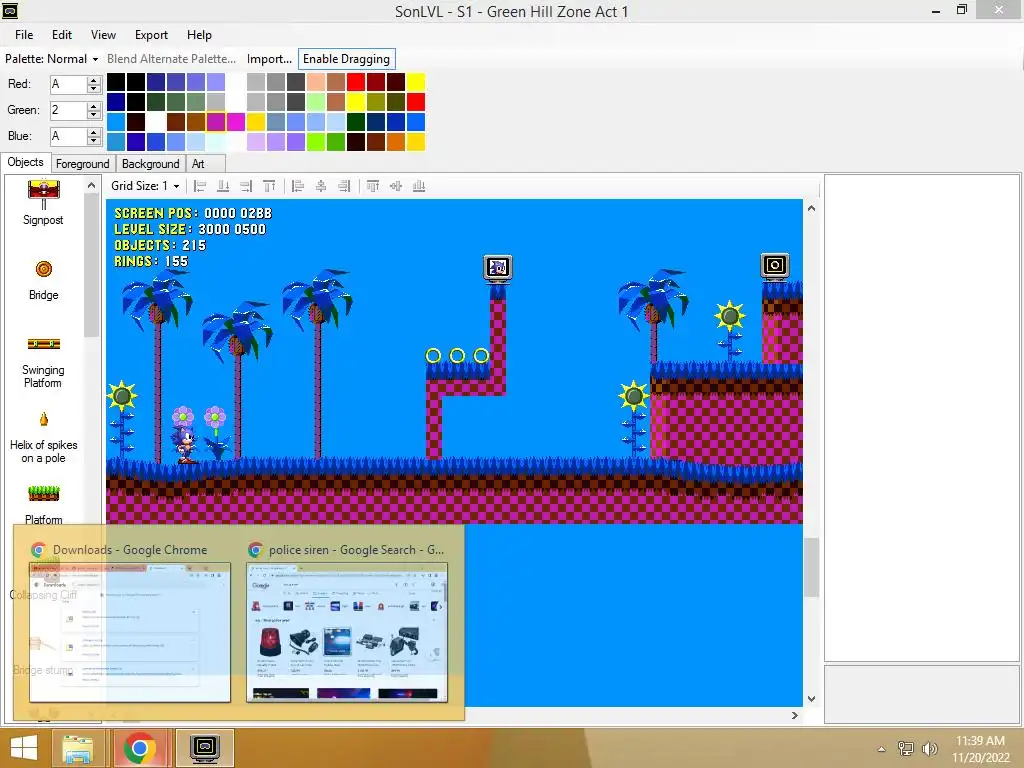
Task: Decrease the Red value with down arrow
Action: pyautogui.click(x=94, y=88)
